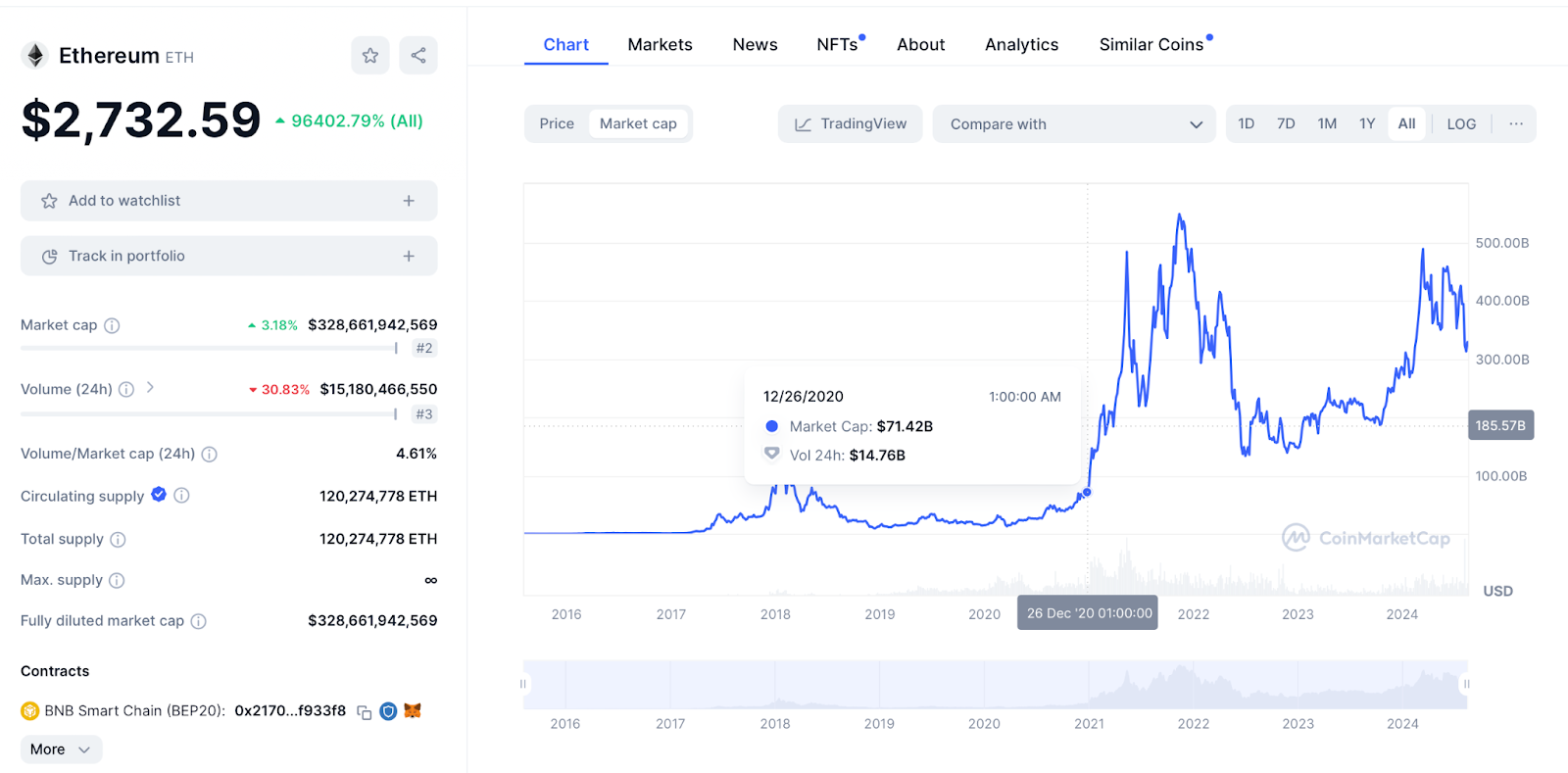Viewport: 1568px width, 773px height.
Task: Click the right handle of range navigator
Action: [1467, 684]
